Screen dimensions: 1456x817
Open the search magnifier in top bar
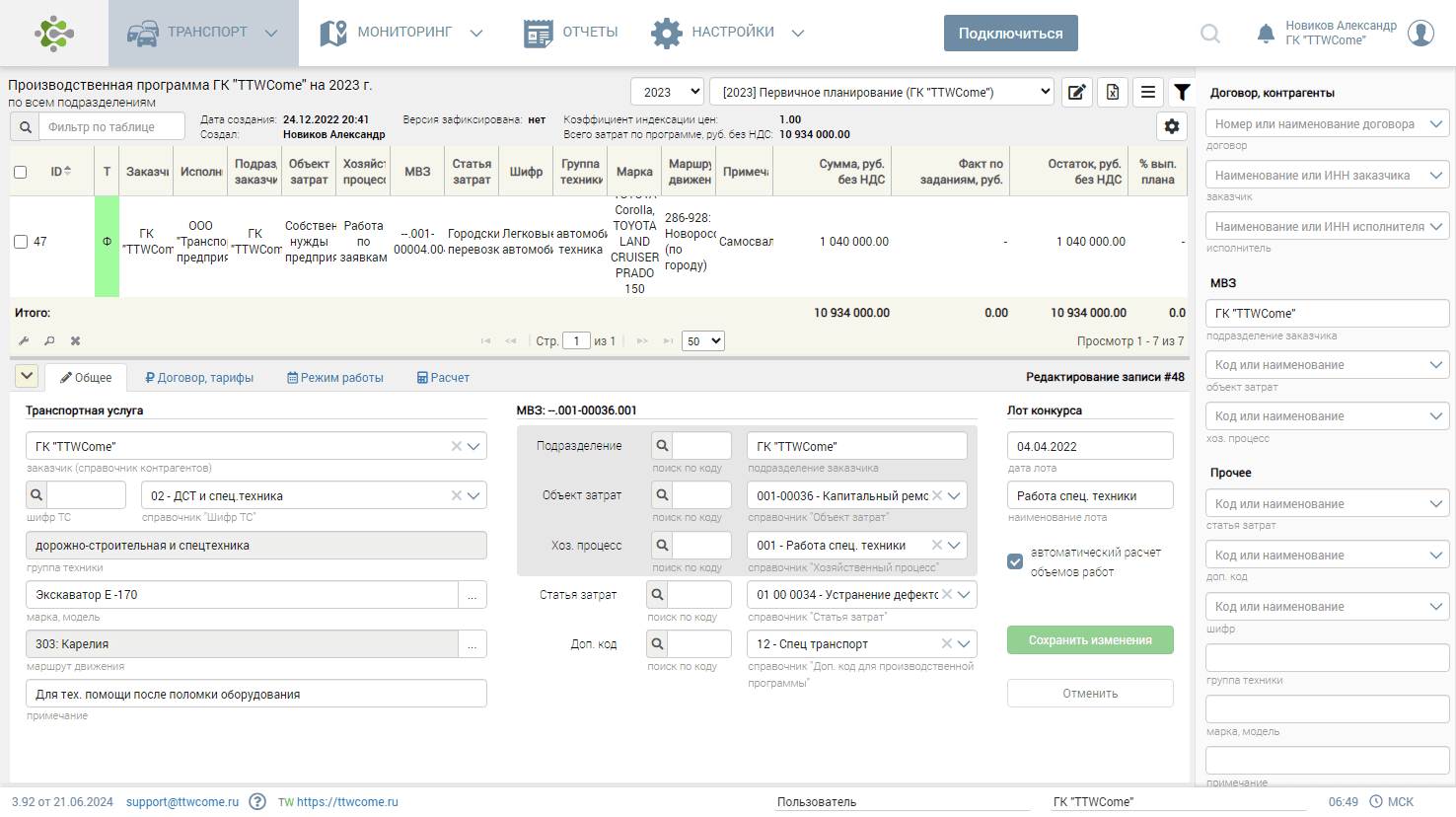click(1210, 34)
